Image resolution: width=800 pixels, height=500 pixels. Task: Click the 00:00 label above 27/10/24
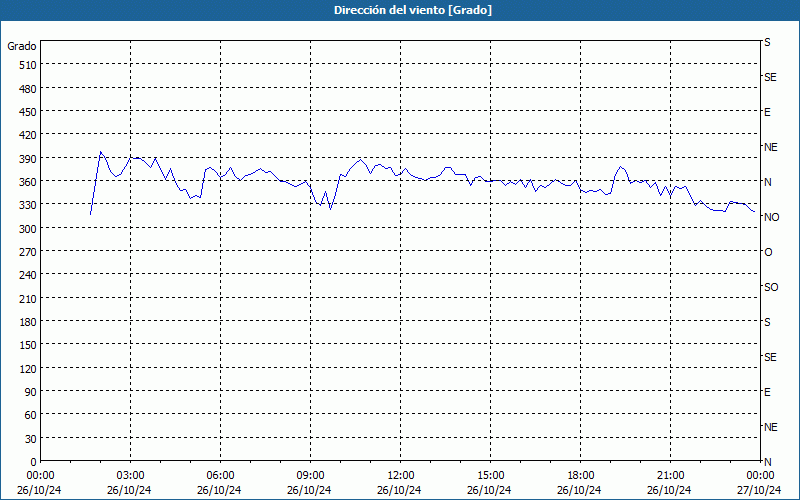761,476
